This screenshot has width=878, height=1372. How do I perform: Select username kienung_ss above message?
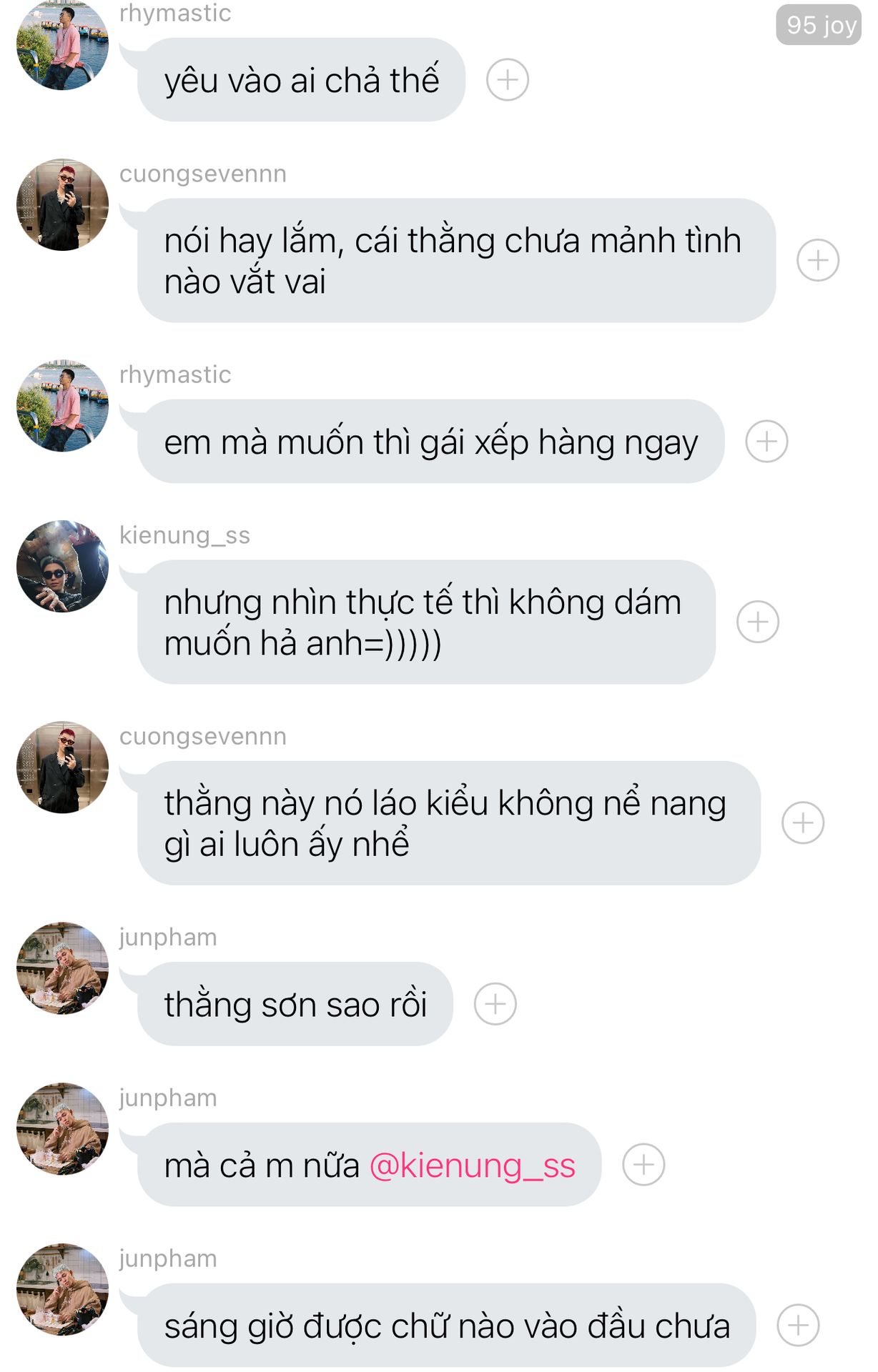click(184, 535)
